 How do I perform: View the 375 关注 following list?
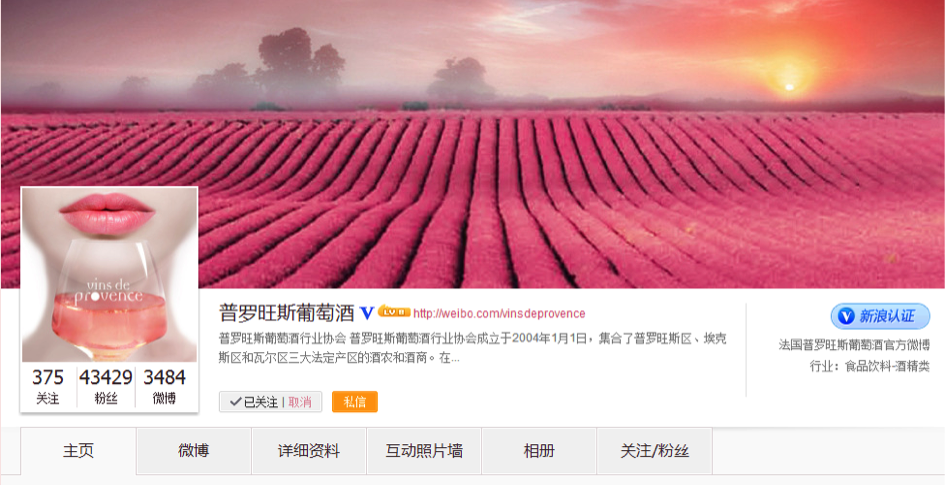[48, 386]
